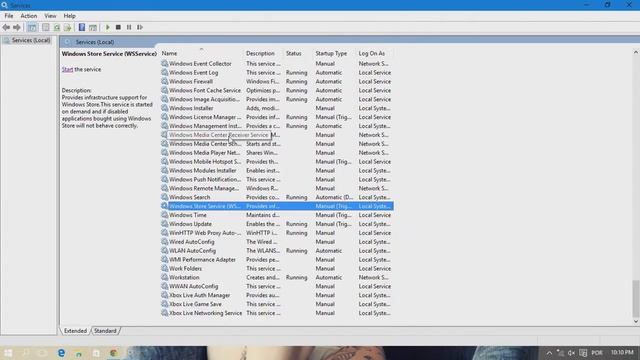Select the Windows License Manager service
Screen dimensions: 640x360
pos(277,117)
